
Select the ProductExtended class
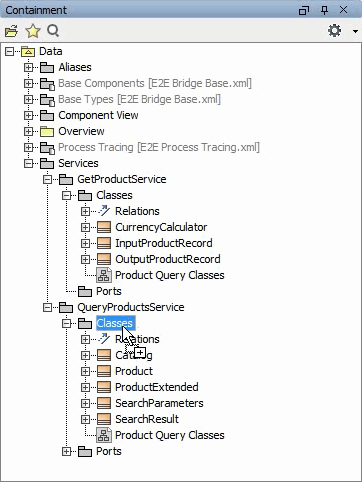coord(157,387)
